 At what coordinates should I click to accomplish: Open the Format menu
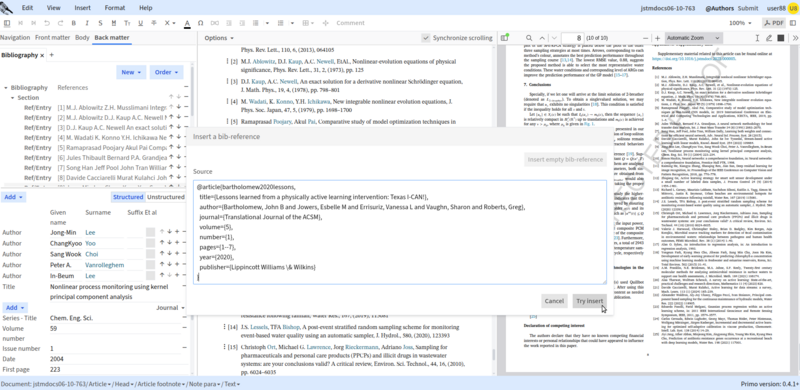coord(115,8)
